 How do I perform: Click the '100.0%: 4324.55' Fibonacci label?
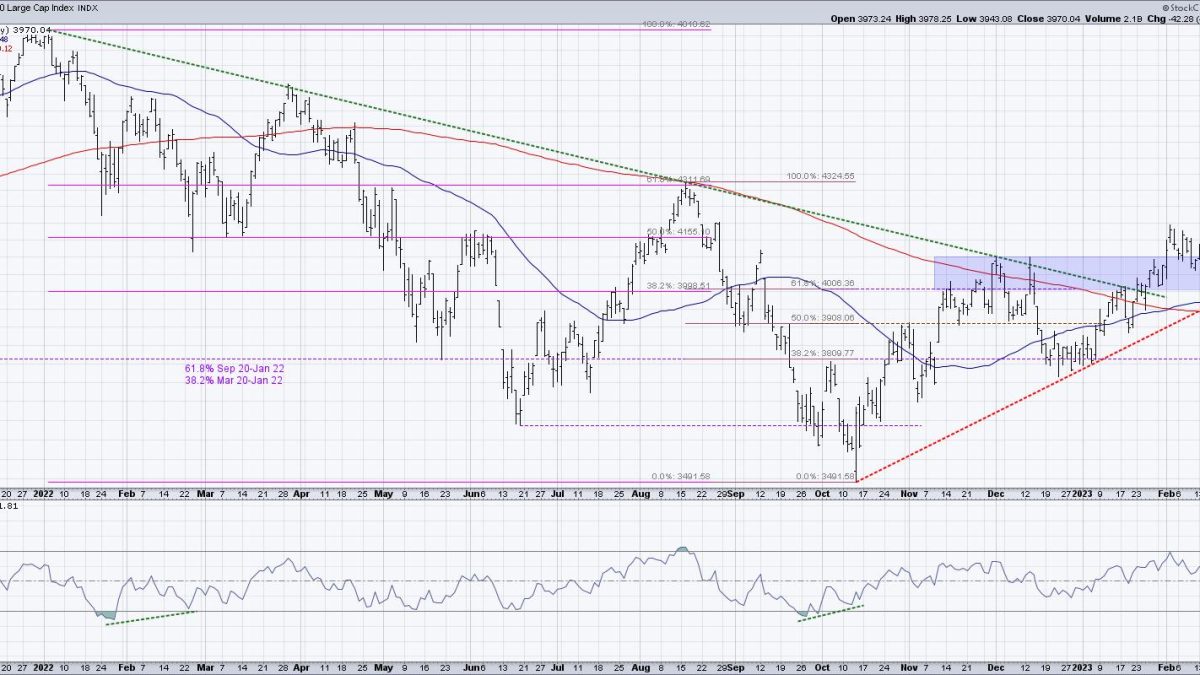point(820,177)
